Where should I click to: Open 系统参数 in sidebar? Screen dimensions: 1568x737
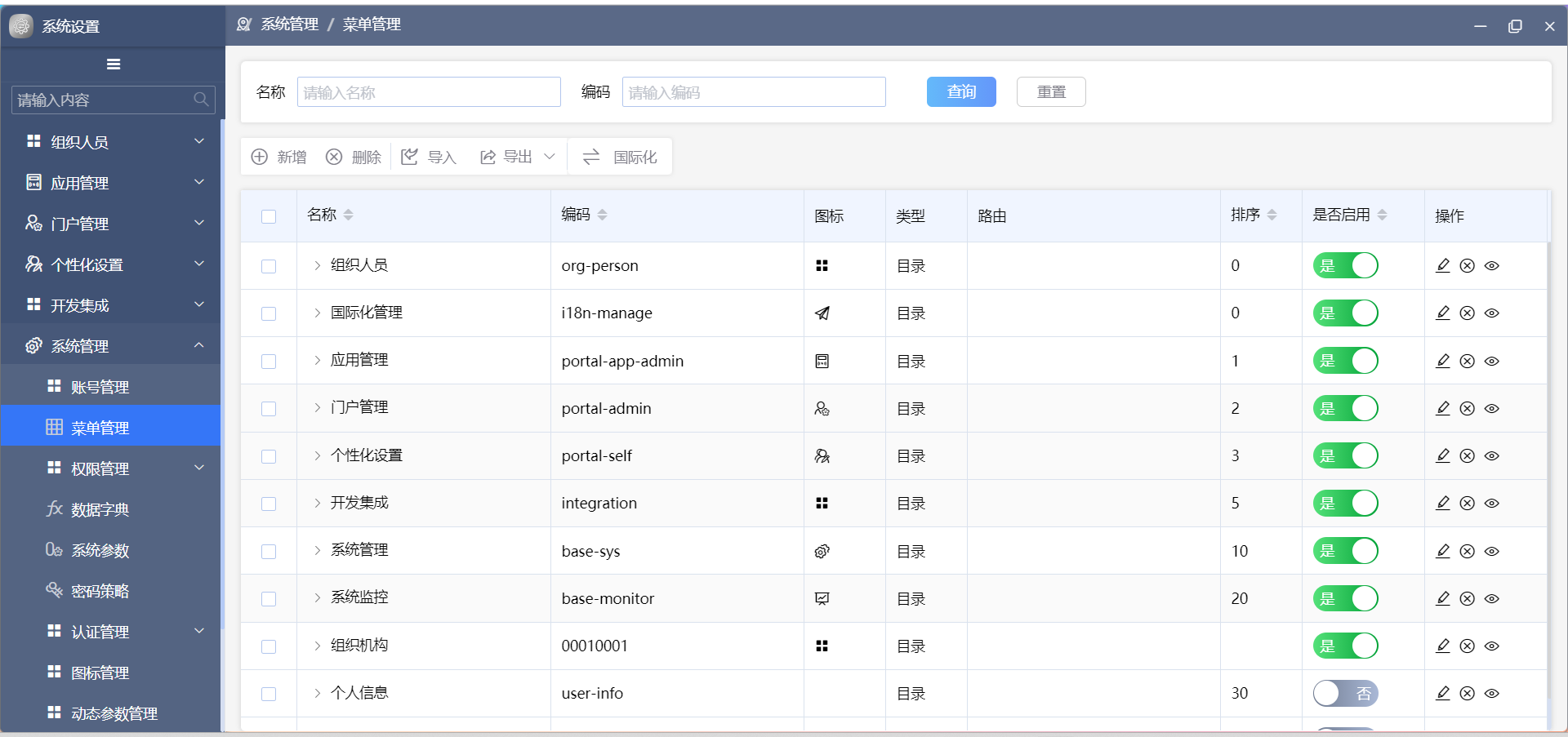(112, 549)
